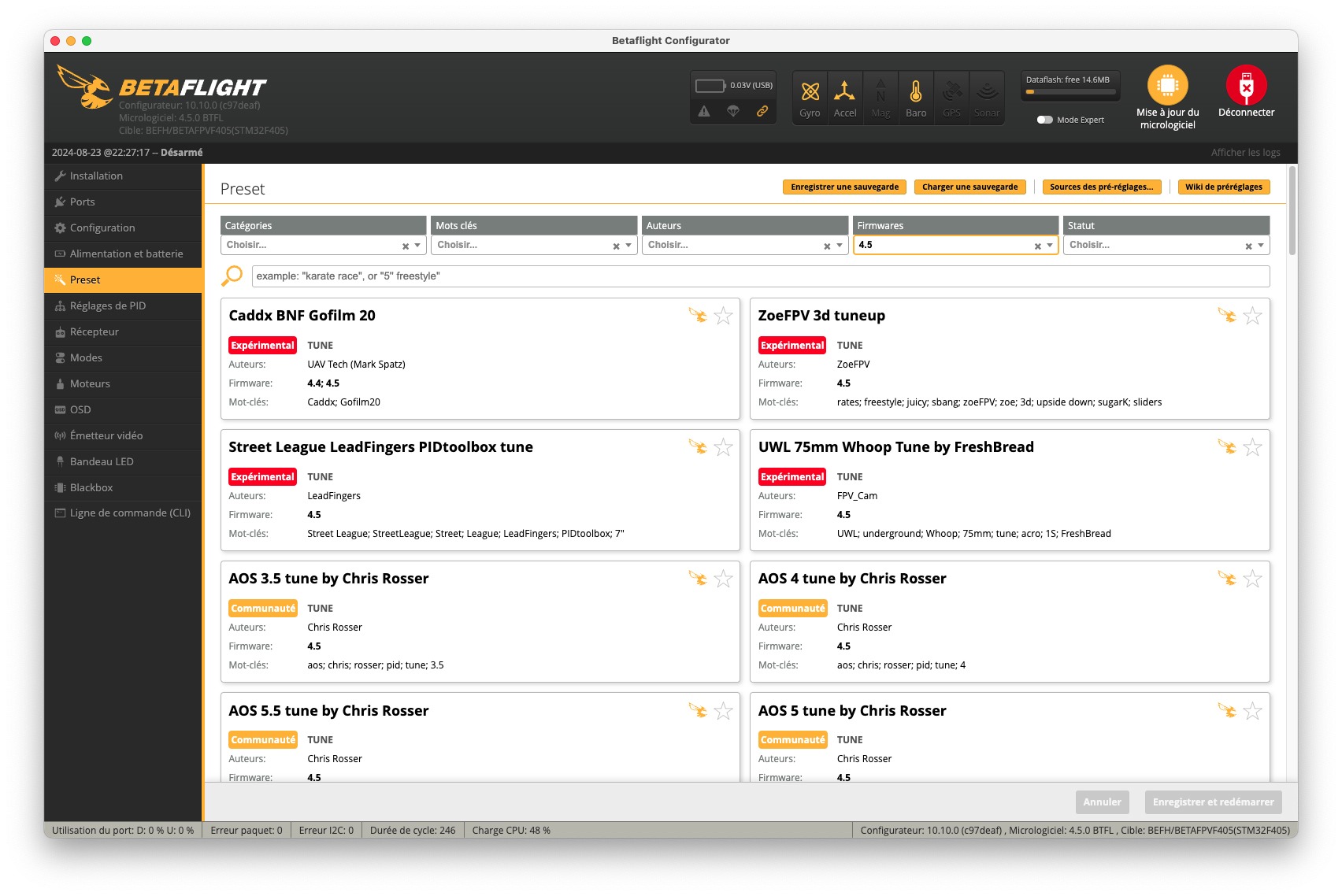Click Afficher les logs link
1342x896 pixels.
point(1245,153)
